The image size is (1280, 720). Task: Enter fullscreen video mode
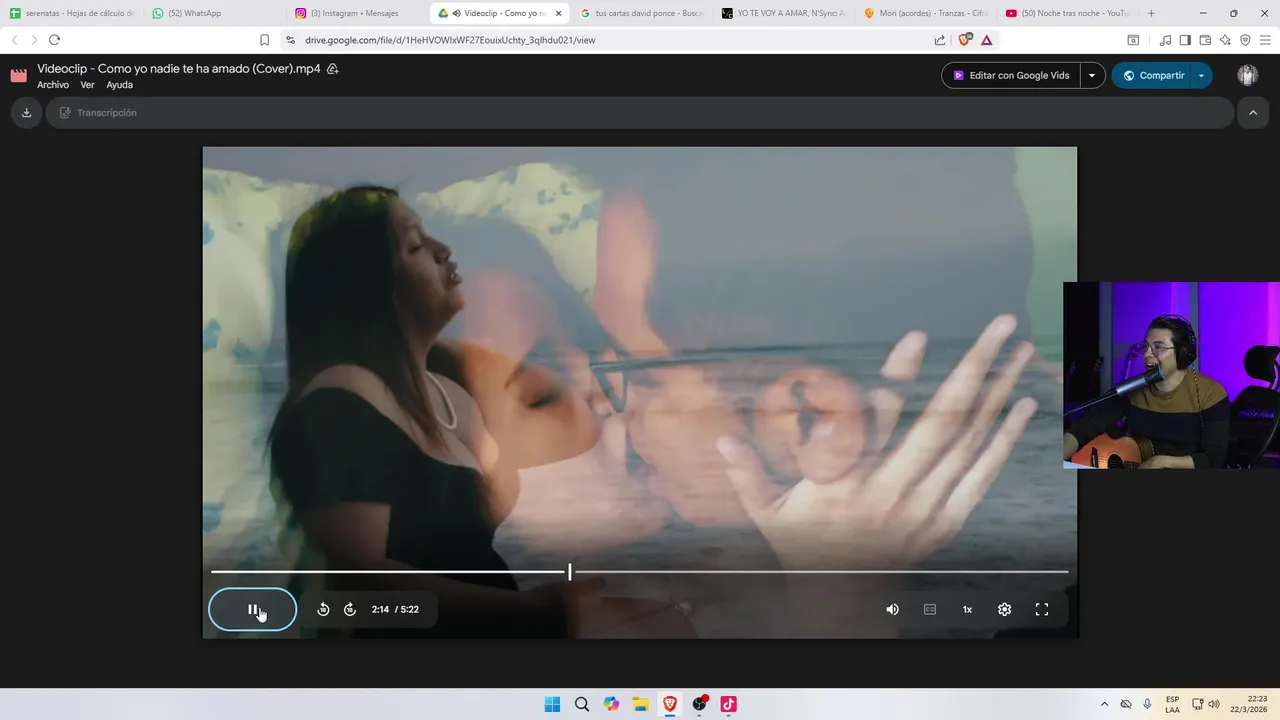[x=1041, y=609]
